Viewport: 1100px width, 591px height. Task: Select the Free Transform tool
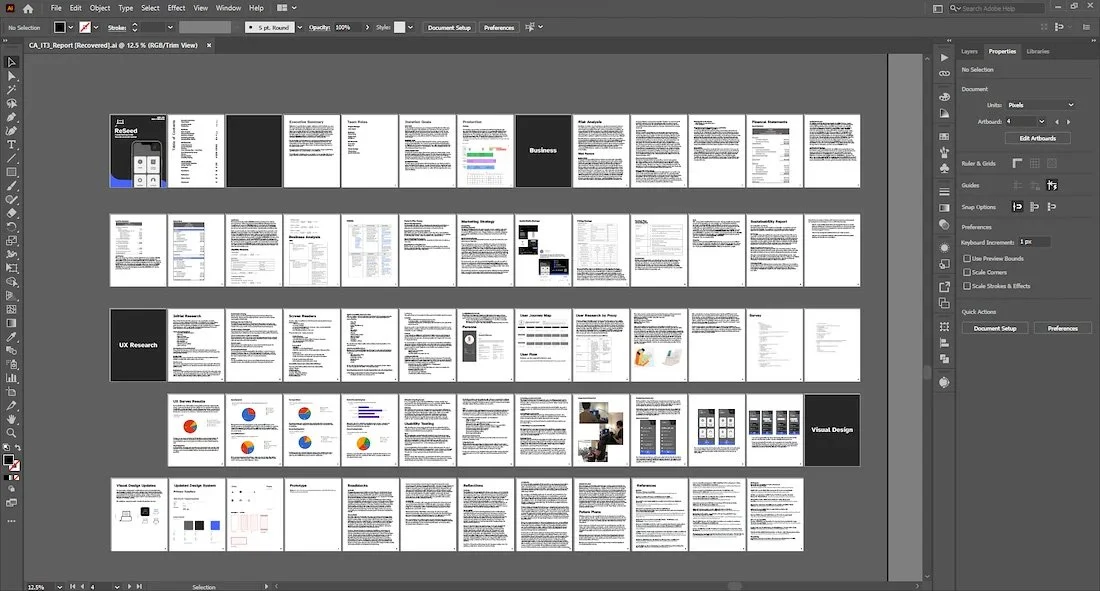point(11,268)
